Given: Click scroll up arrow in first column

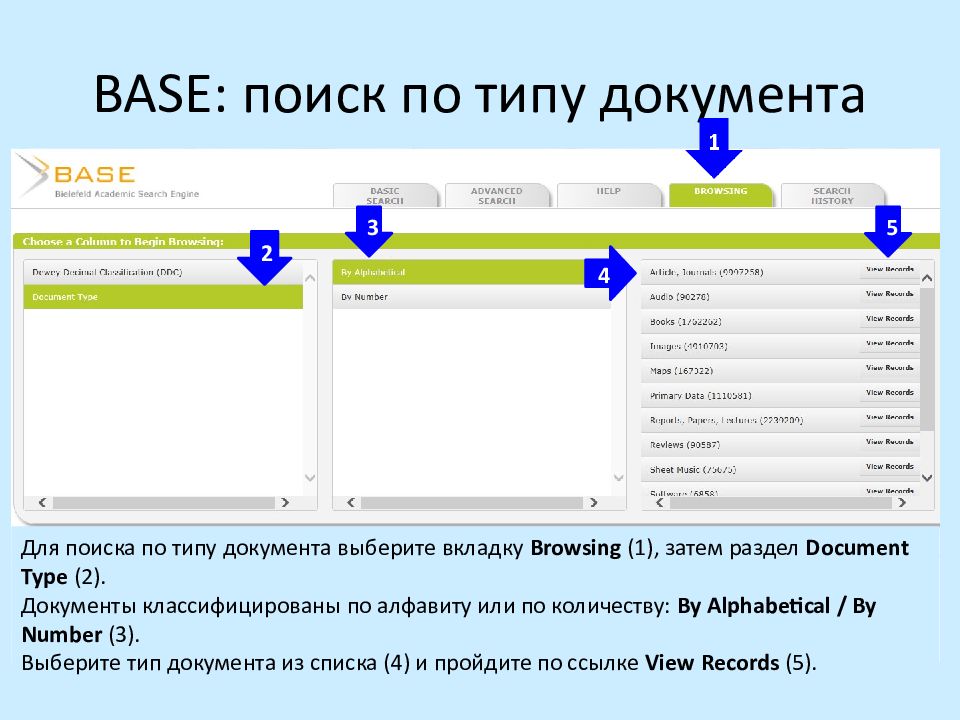Looking at the screenshot, I should click(x=310, y=279).
